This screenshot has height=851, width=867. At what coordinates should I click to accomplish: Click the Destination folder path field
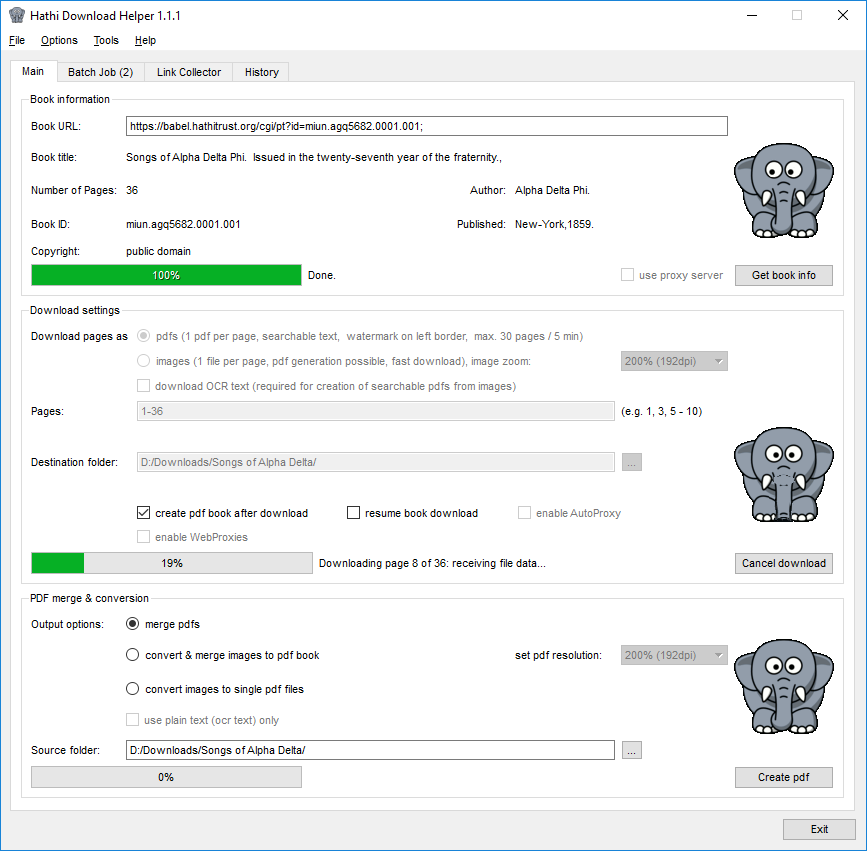click(x=375, y=462)
